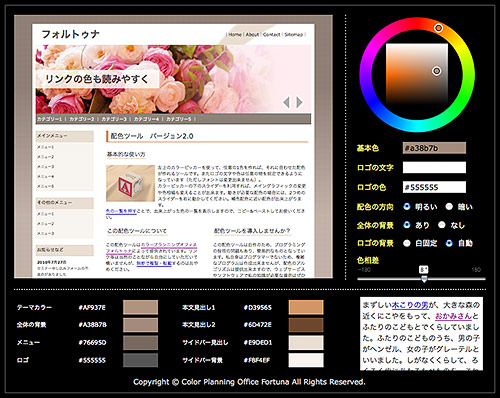The height and width of the screenshot is (398, 500).
Task: Open Contact link in preview header
Action: click(271, 34)
